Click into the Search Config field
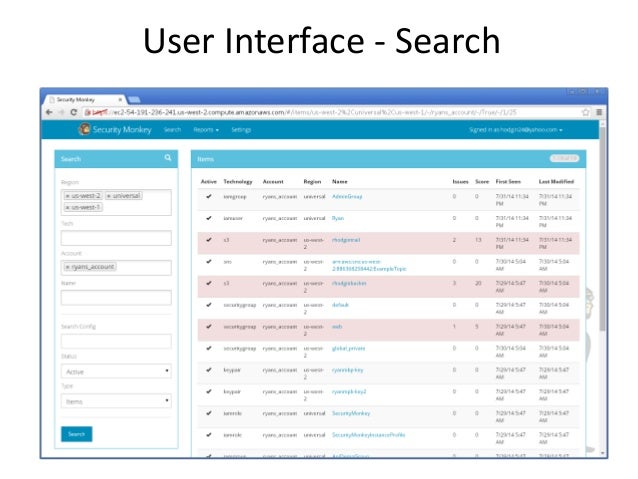 click(x=116, y=341)
